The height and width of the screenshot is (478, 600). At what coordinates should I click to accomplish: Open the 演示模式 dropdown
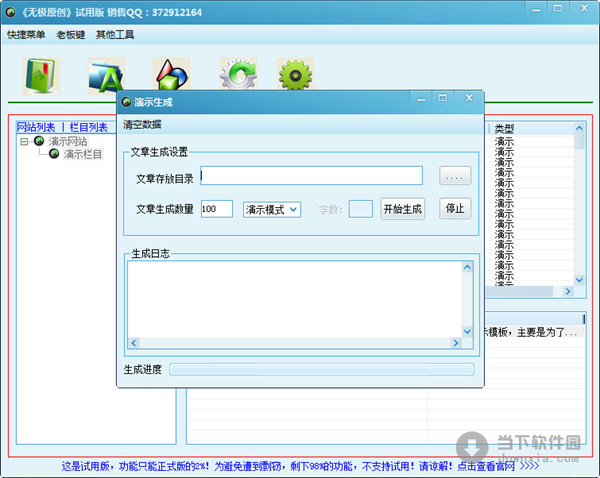click(x=272, y=209)
